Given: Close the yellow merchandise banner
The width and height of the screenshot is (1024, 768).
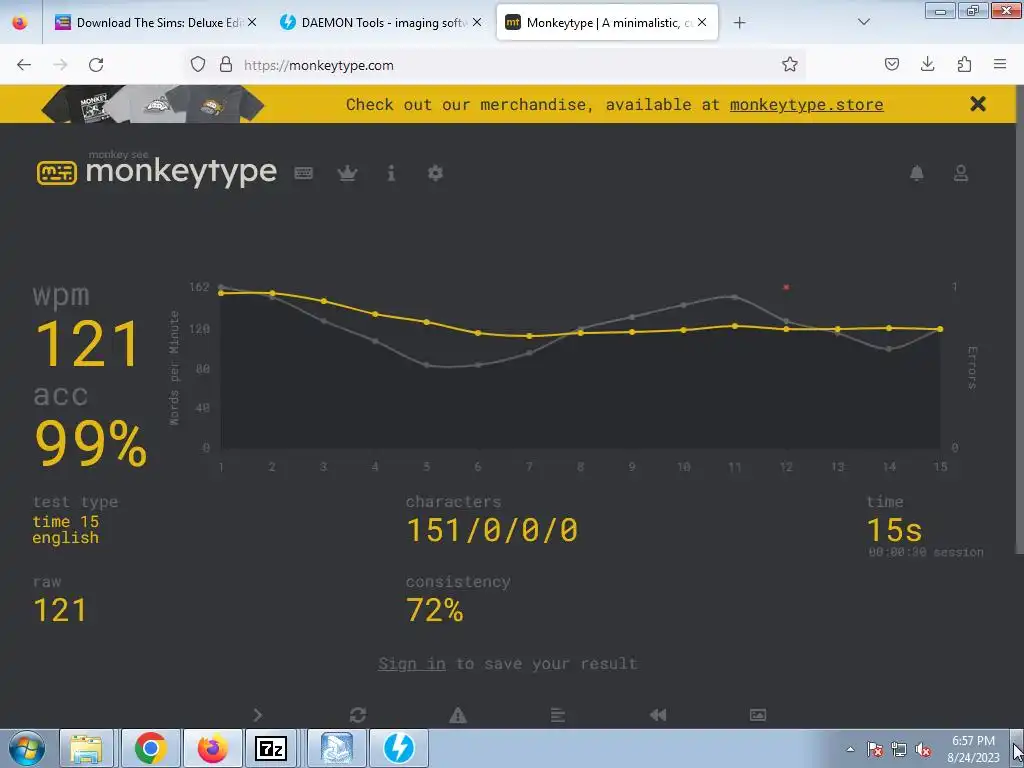Looking at the screenshot, I should coord(978,104).
